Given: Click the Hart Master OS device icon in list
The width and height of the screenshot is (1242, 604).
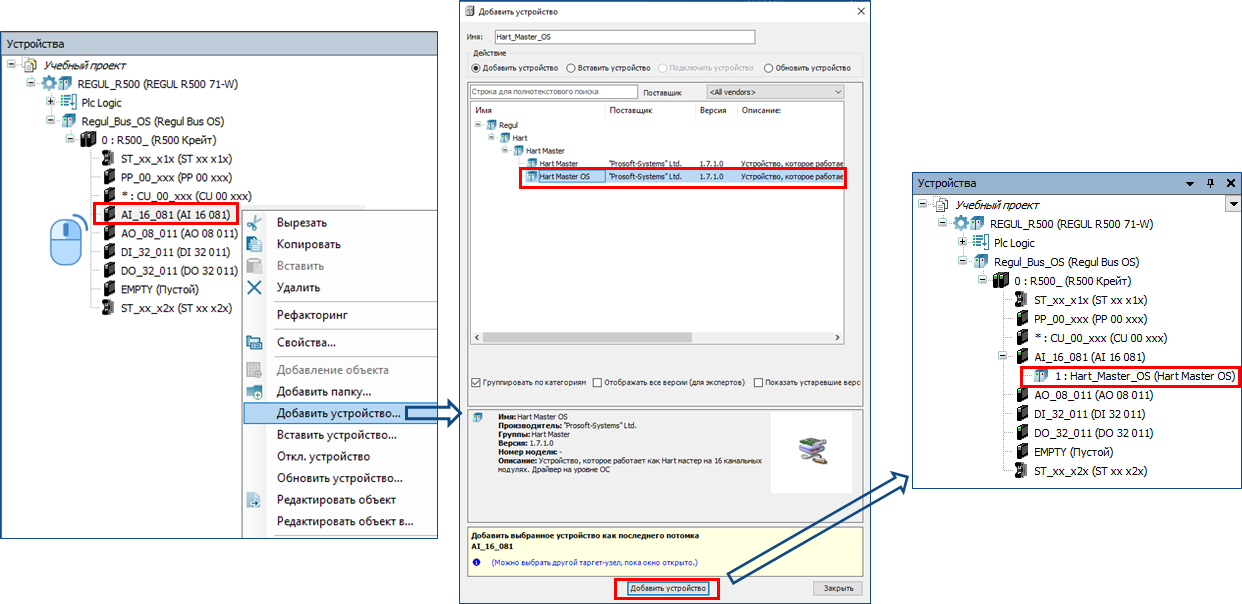Looking at the screenshot, I should click(x=531, y=177).
